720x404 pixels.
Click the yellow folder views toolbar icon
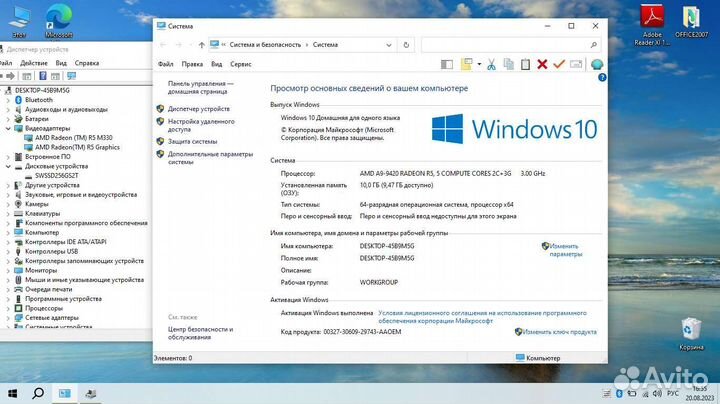[466, 64]
